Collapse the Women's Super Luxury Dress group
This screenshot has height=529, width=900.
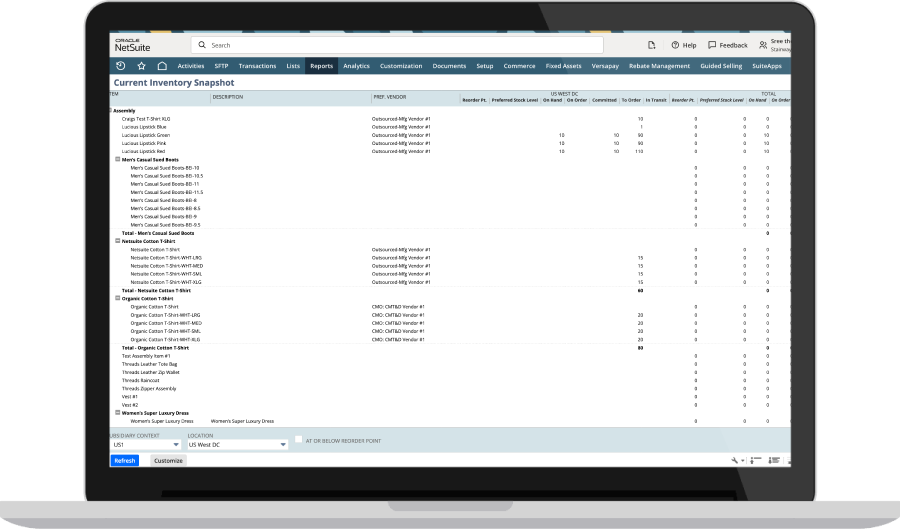[118, 412]
